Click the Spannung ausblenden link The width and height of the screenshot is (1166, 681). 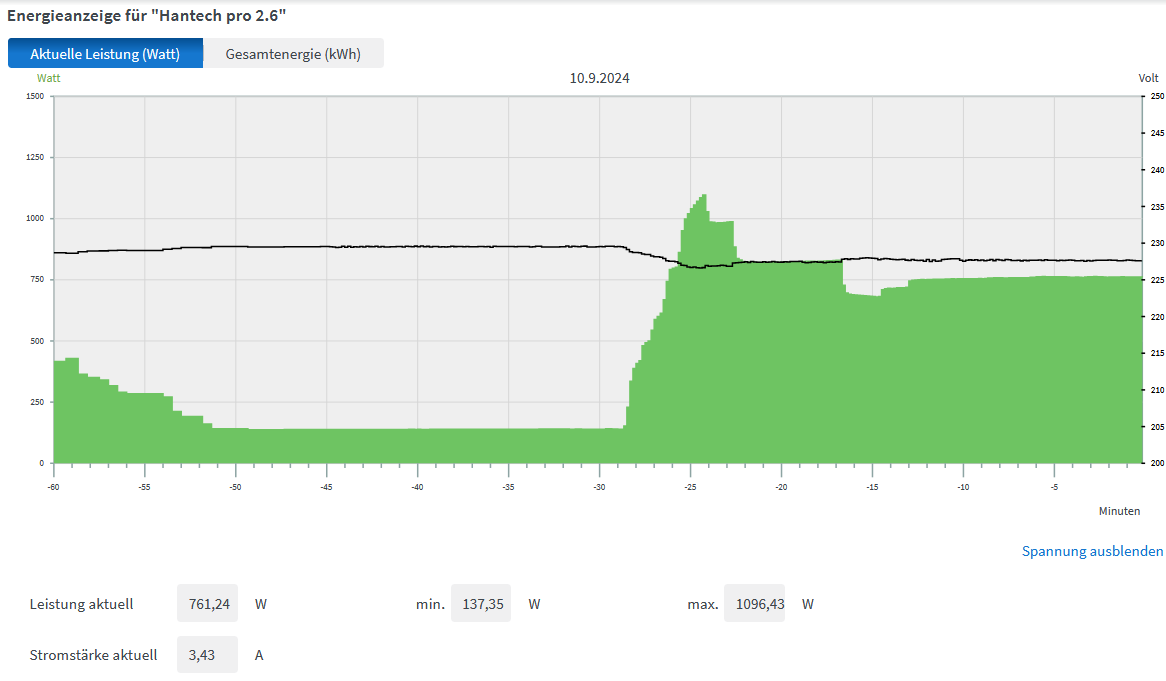tap(1092, 551)
